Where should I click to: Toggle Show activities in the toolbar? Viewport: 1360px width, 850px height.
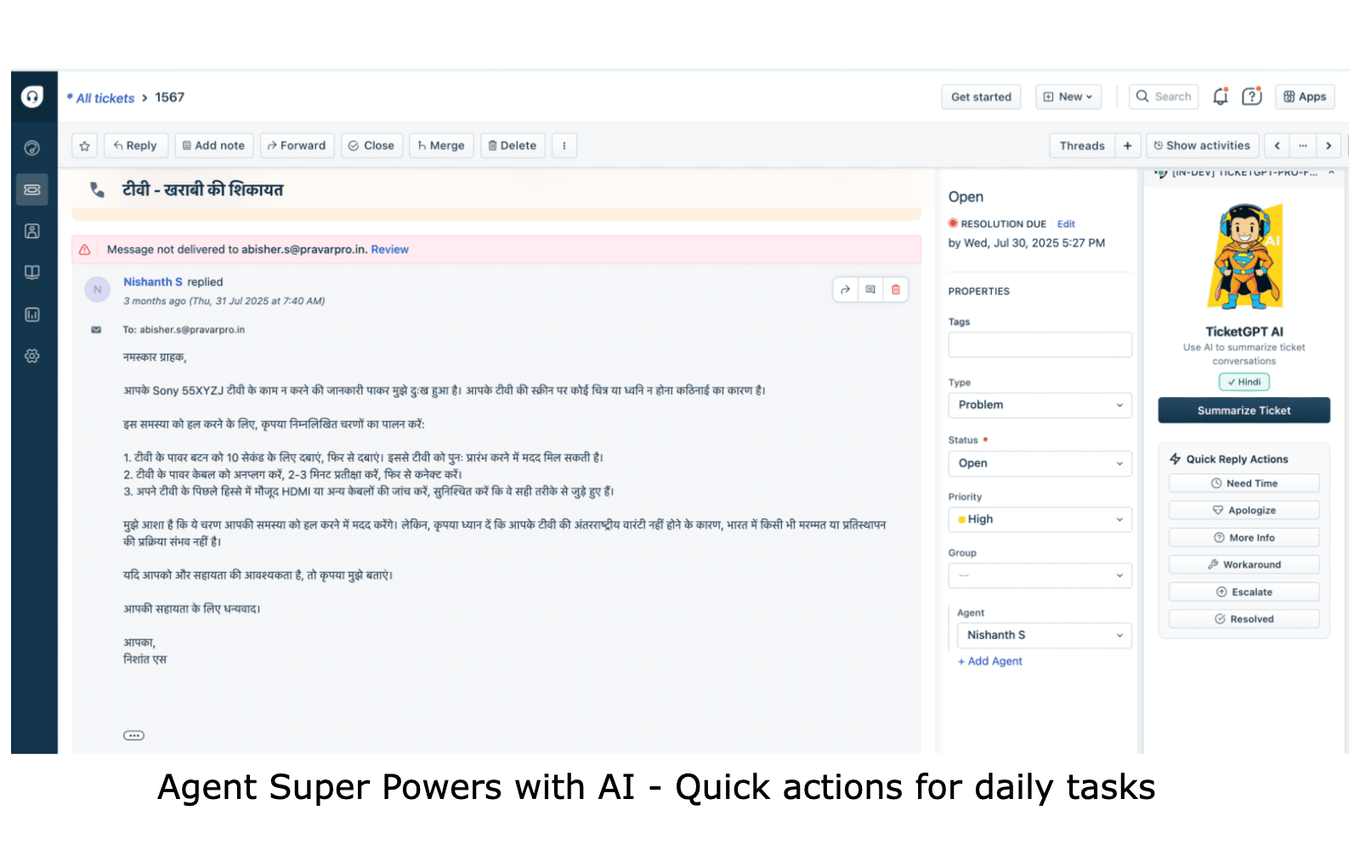(1201, 146)
